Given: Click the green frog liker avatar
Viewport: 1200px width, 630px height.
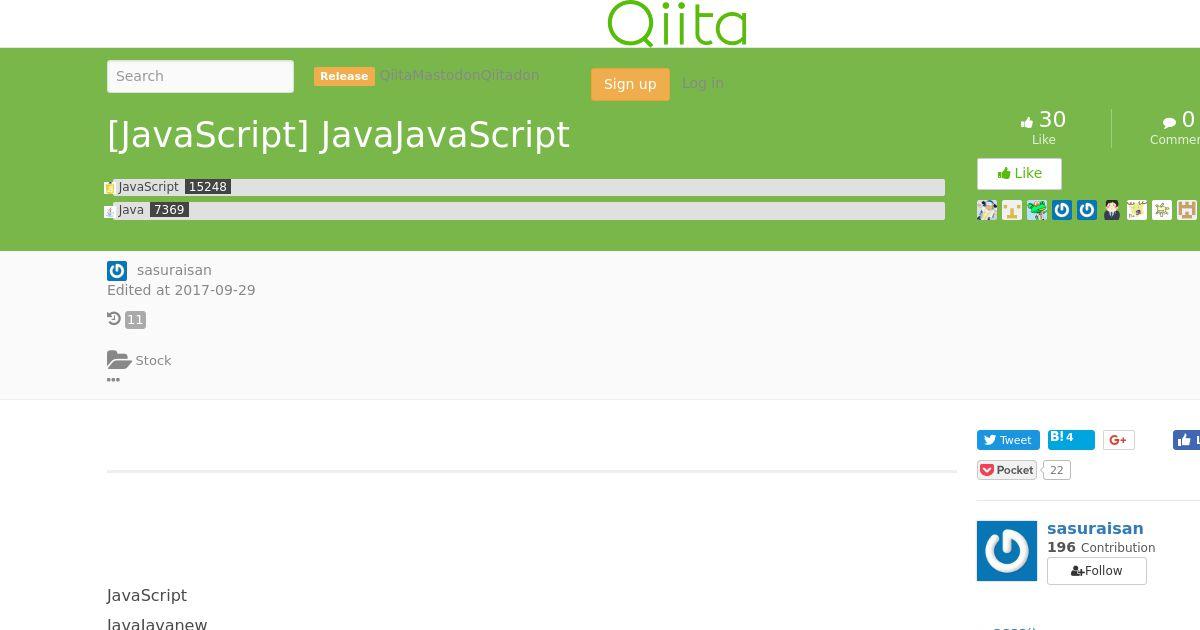Looking at the screenshot, I should (x=1037, y=210).
